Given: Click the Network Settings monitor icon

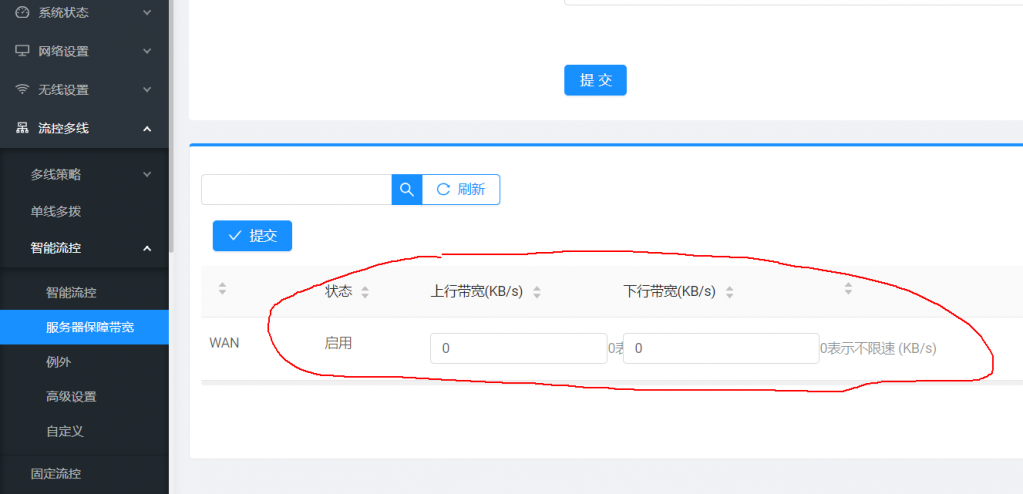Looking at the screenshot, I should click(22, 51).
